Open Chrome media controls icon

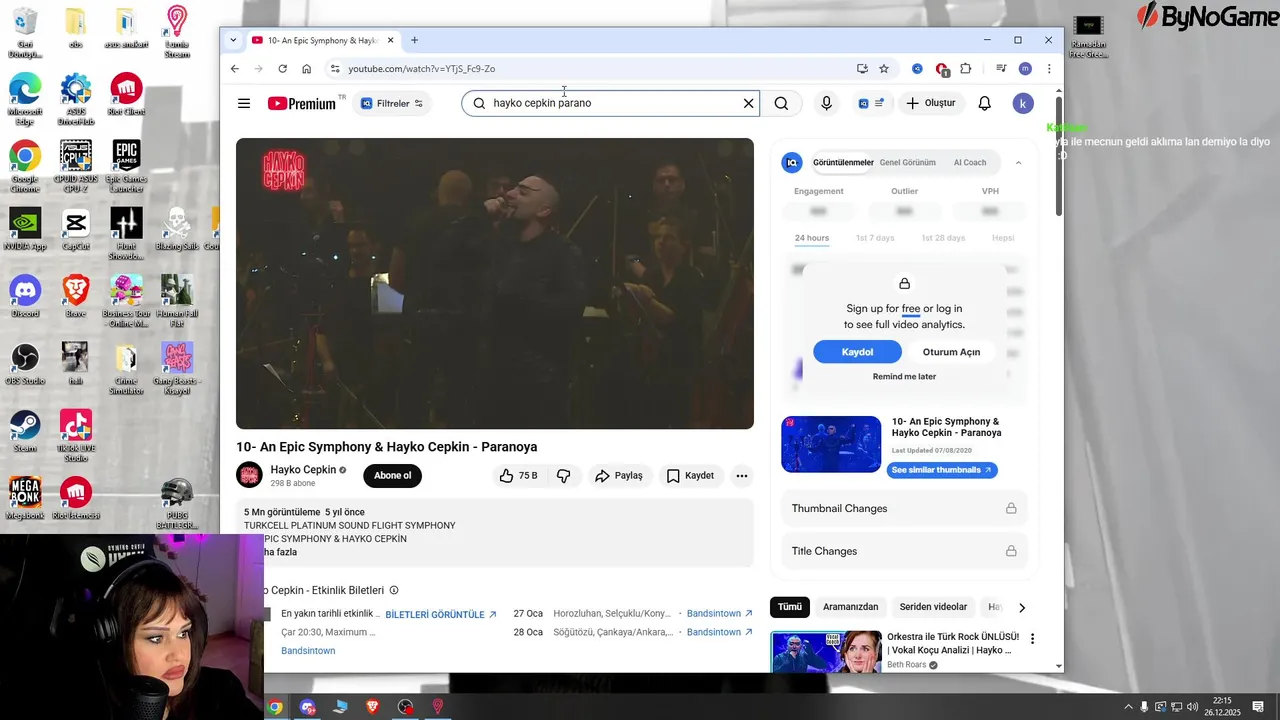[x=1001, y=69]
